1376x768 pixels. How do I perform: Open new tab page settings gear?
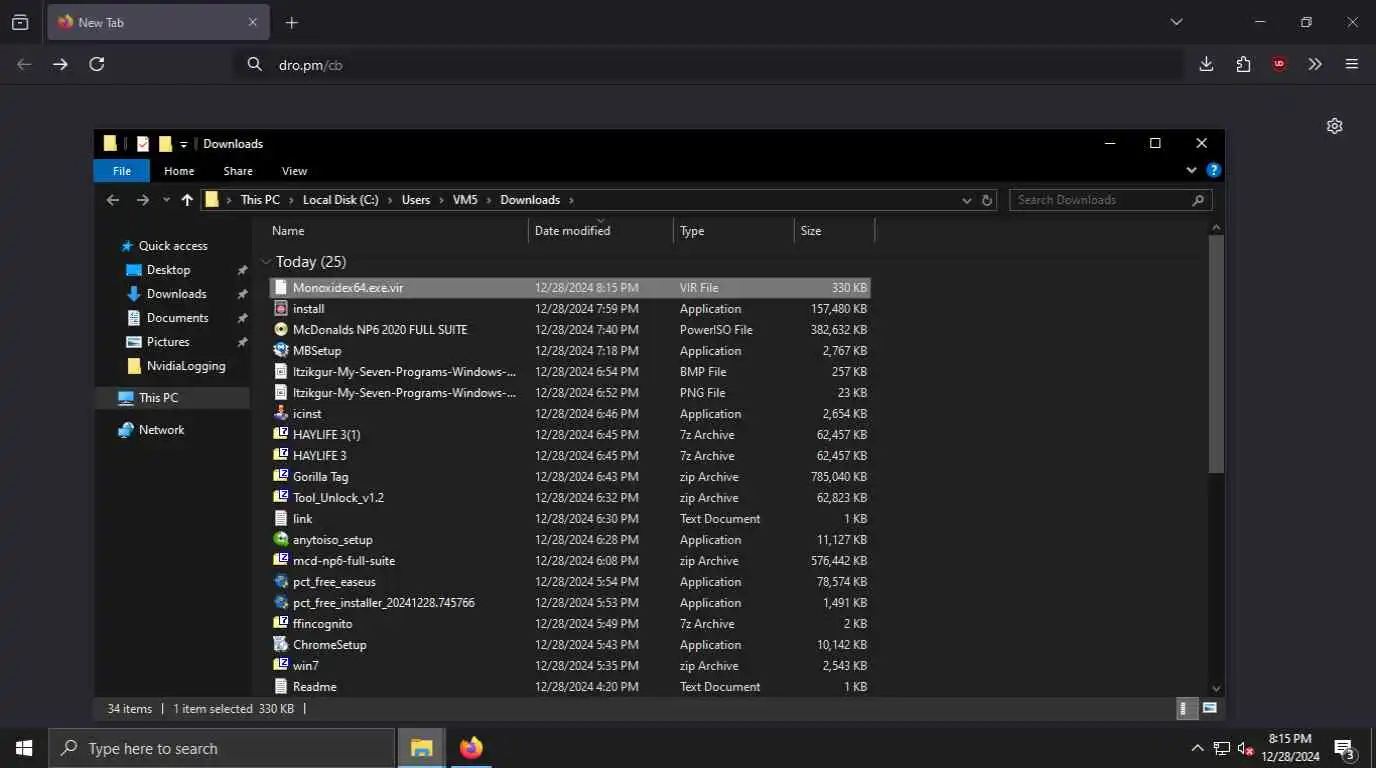[1334, 126]
